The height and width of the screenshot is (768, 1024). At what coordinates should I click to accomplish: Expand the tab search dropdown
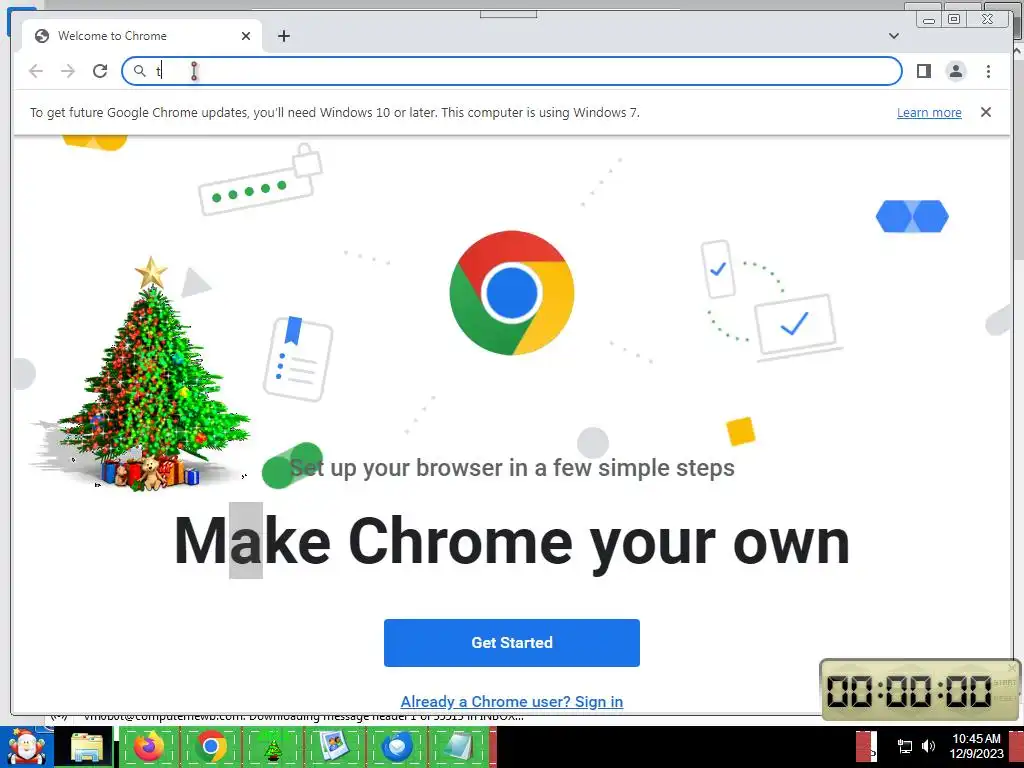pyautogui.click(x=893, y=36)
